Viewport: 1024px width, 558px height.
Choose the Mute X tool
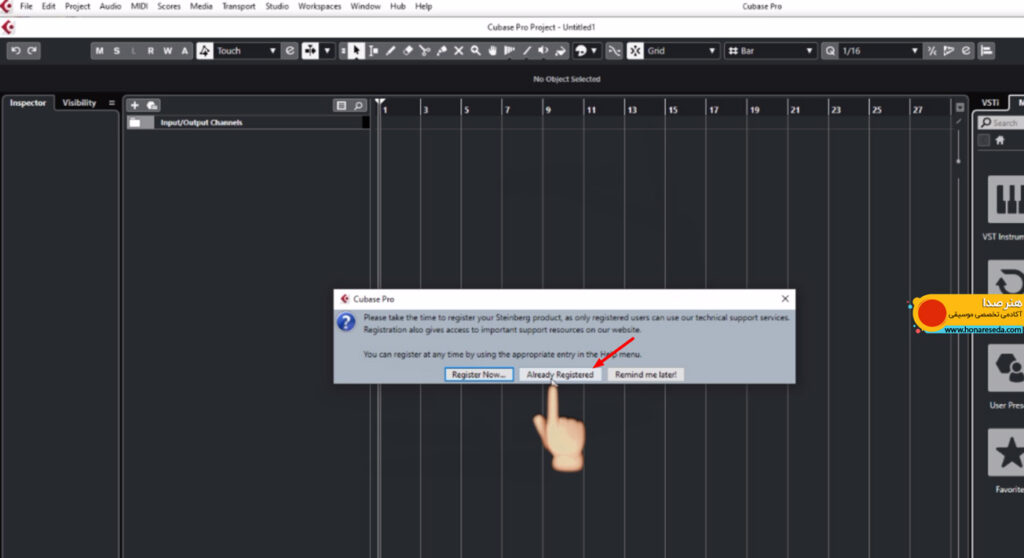click(458, 51)
